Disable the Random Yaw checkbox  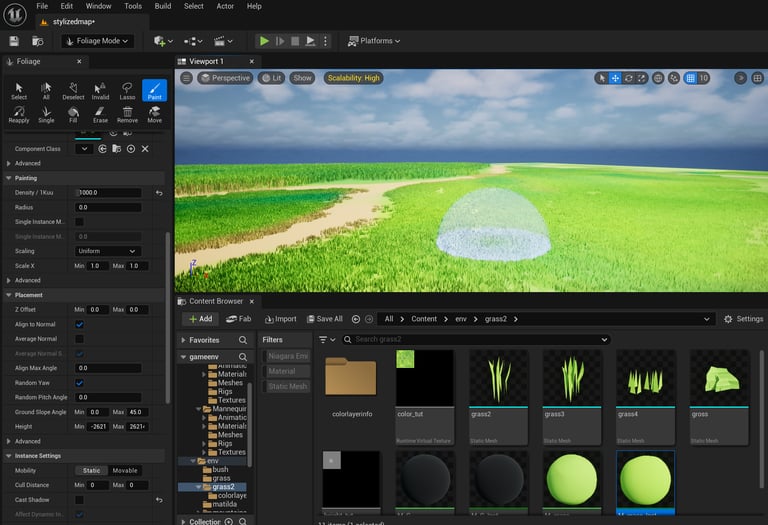point(80,382)
